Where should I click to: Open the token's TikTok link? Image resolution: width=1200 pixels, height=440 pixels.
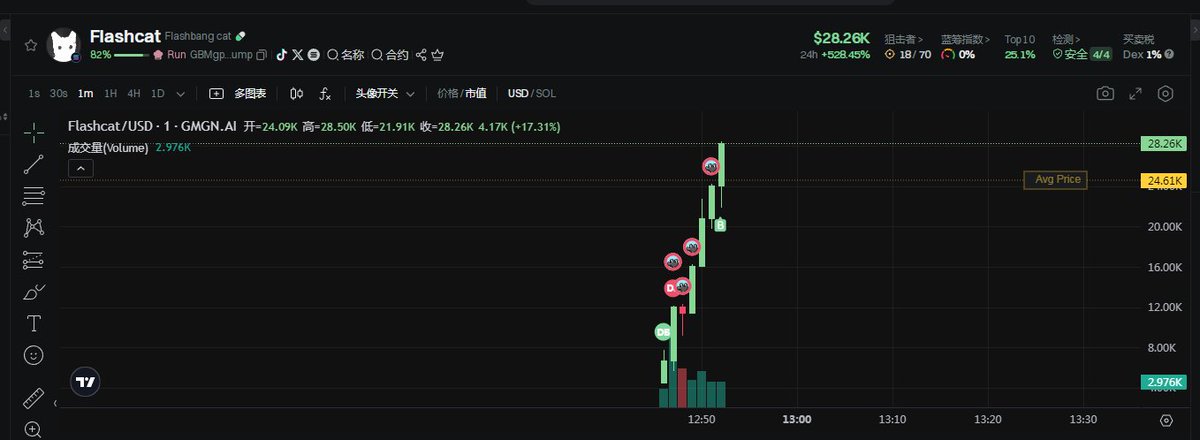282,54
